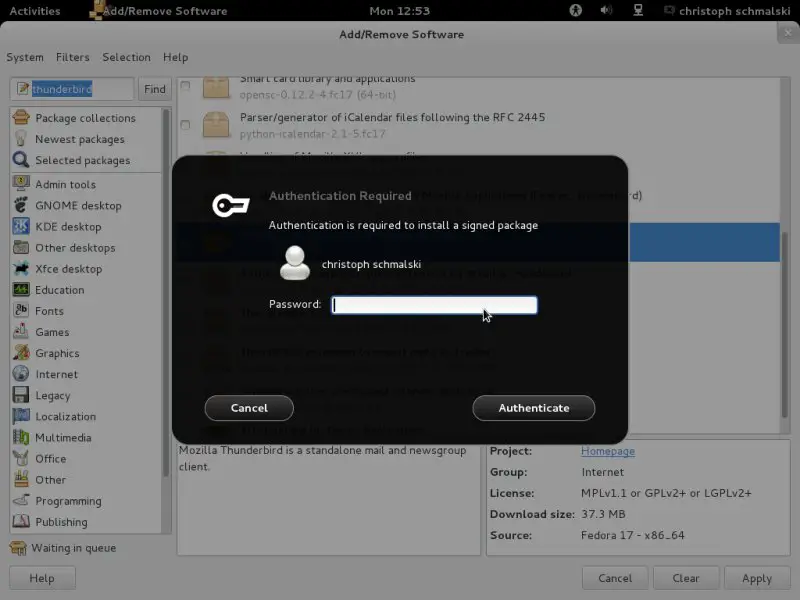Open the System menu
The height and width of the screenshot is (600, 800).
tap(24, 57)
